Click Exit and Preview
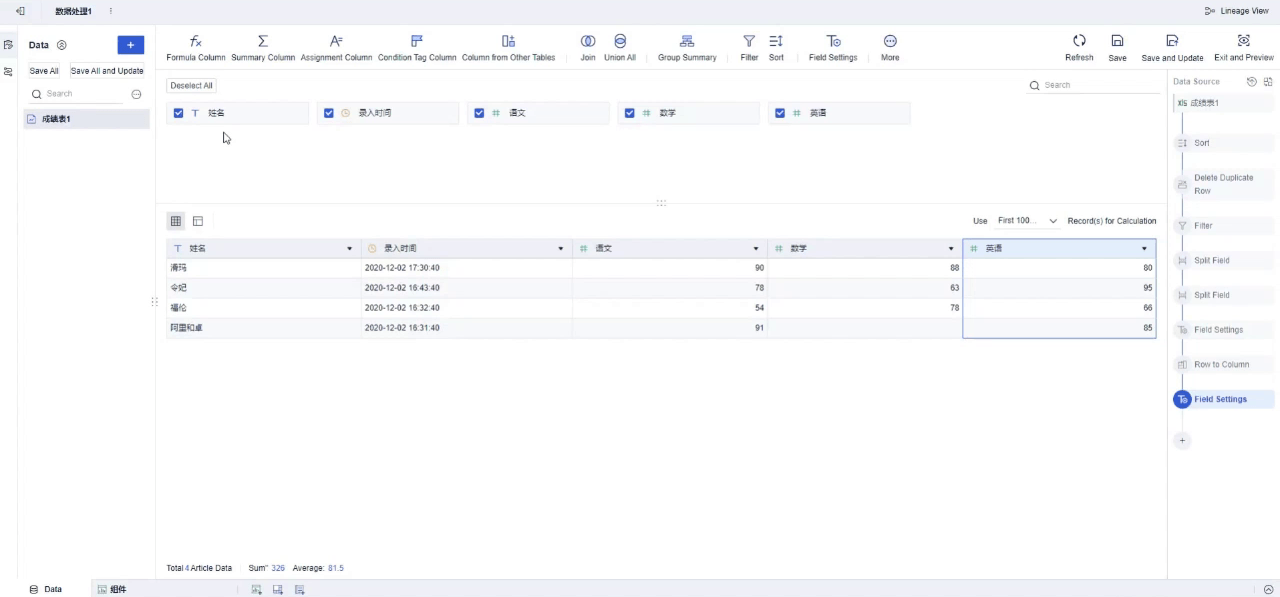The width and height of the screenshot is (1280, 597). pos(1244,48)
